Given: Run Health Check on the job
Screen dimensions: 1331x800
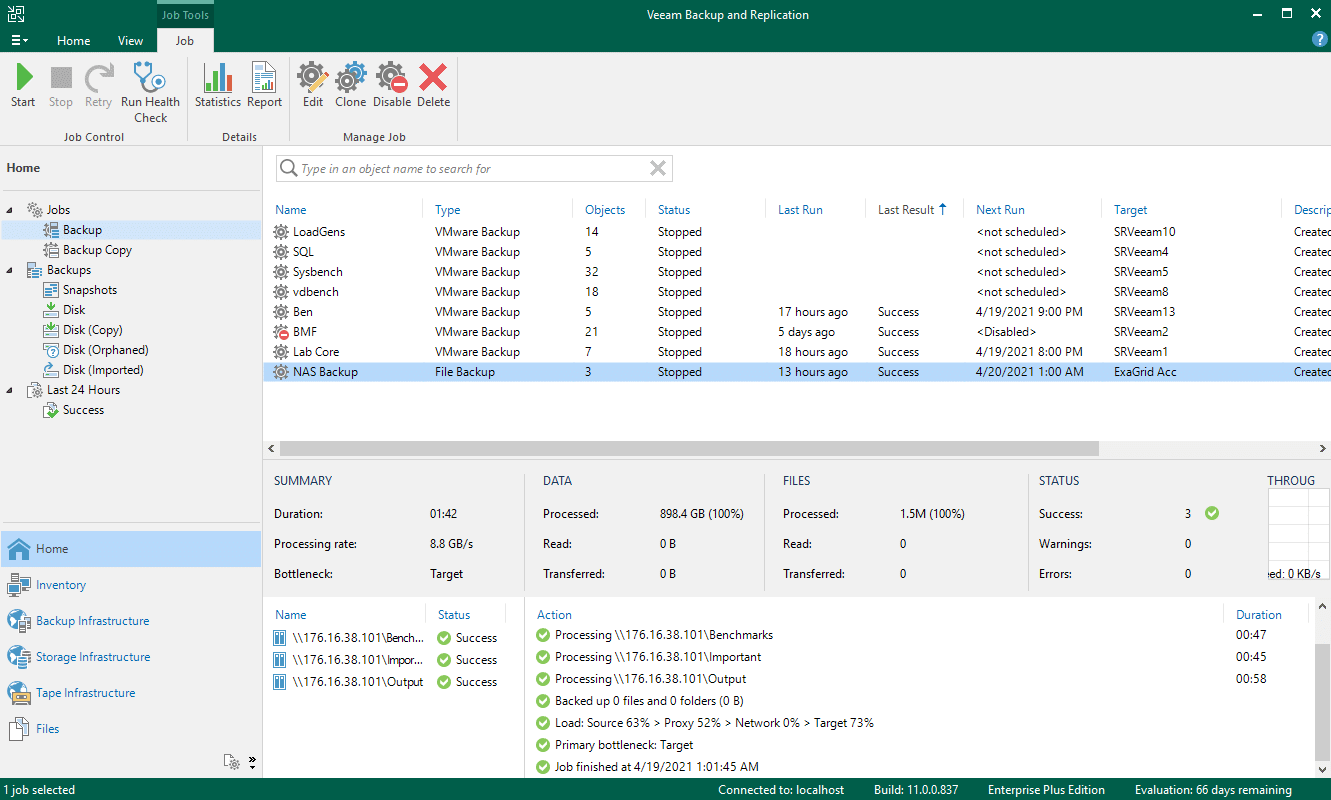Looking at the screenshot, I should pos(151,93).
